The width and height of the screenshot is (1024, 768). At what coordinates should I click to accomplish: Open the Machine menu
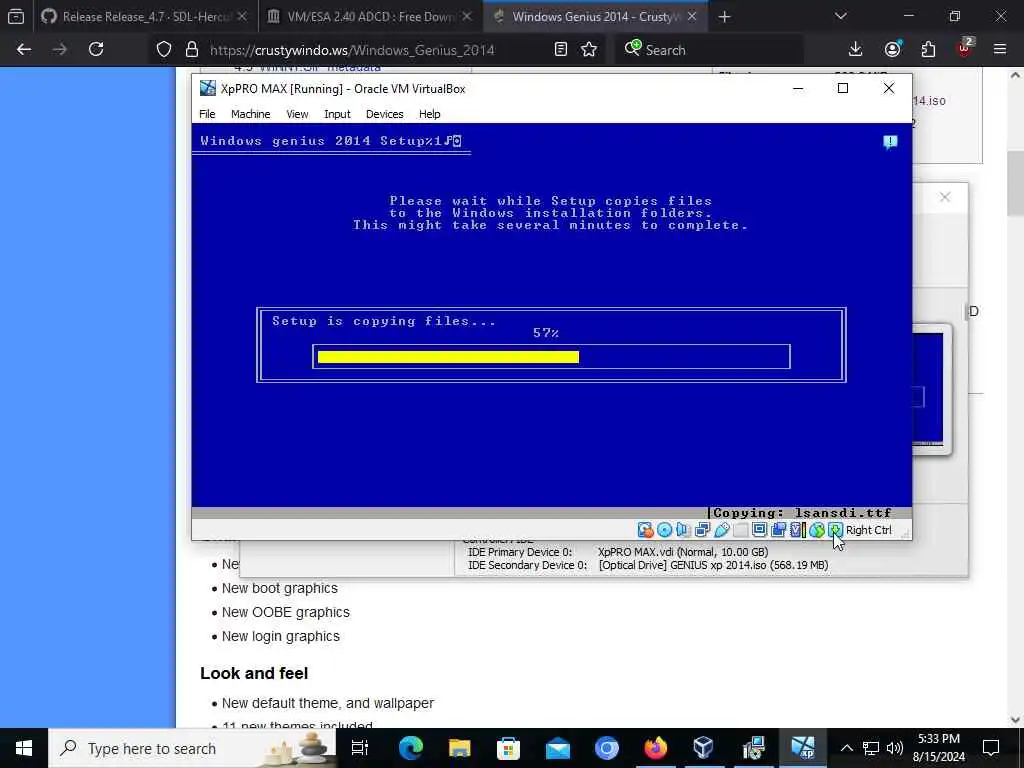(250, 114)
